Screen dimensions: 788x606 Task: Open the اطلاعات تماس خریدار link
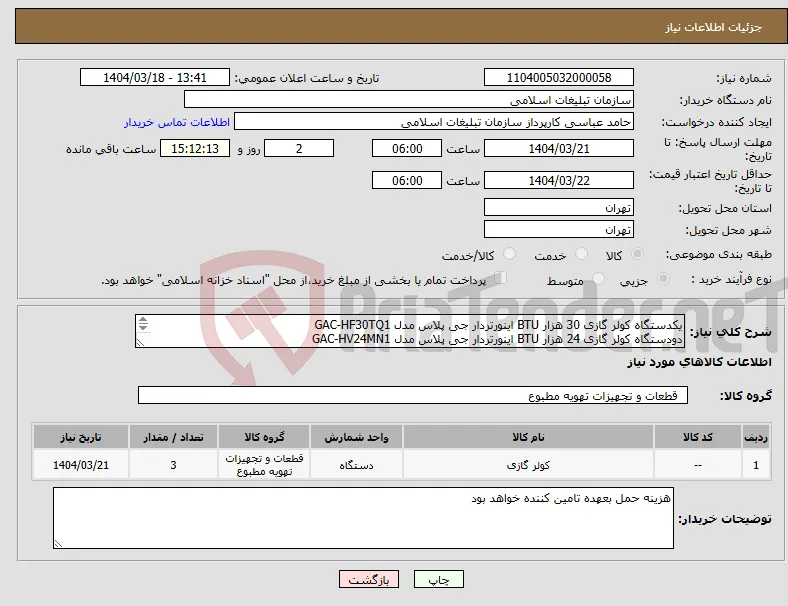(x=177, y=122)
